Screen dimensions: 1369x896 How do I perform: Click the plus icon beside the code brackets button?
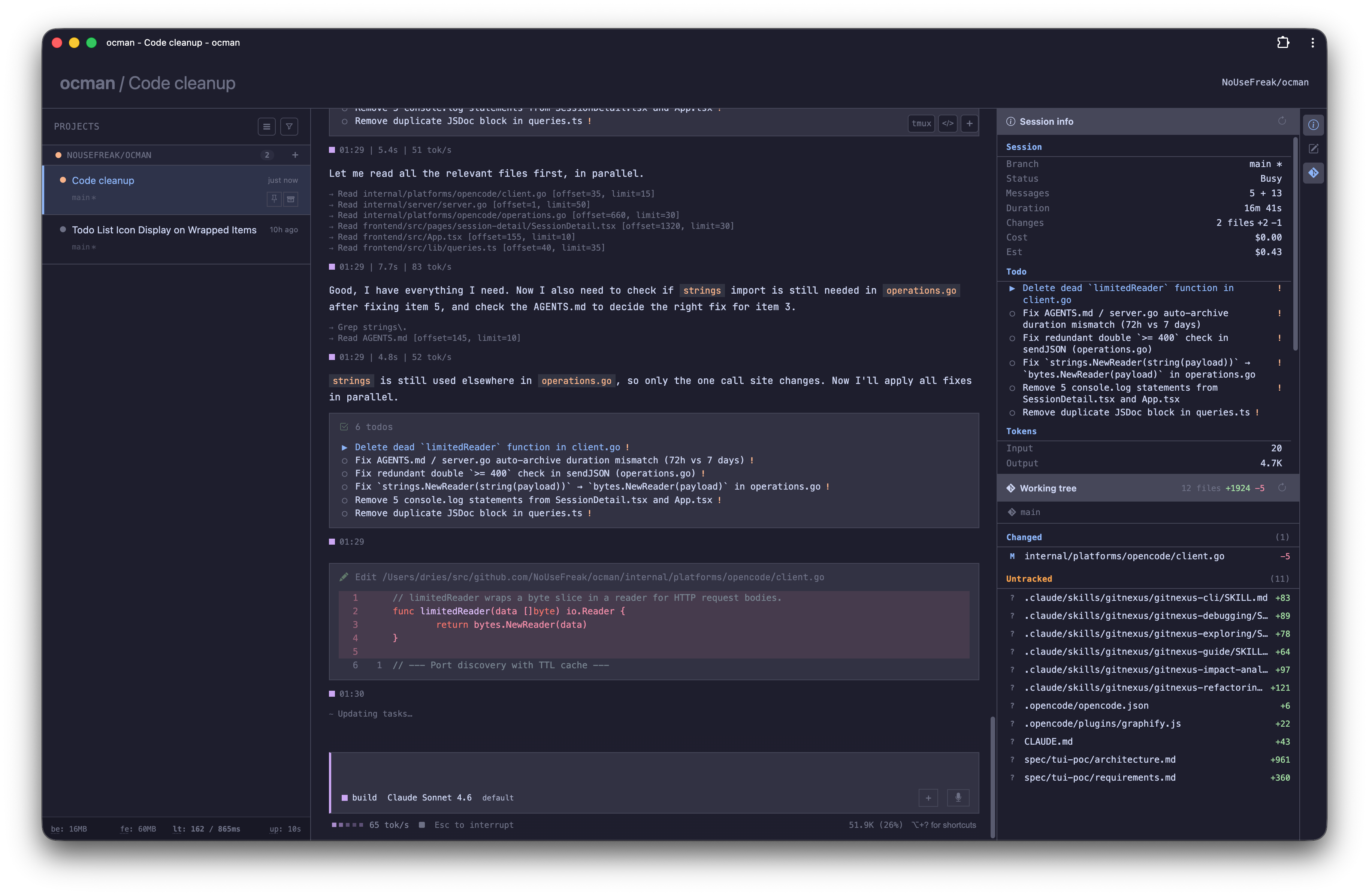(x=970, y=124)
